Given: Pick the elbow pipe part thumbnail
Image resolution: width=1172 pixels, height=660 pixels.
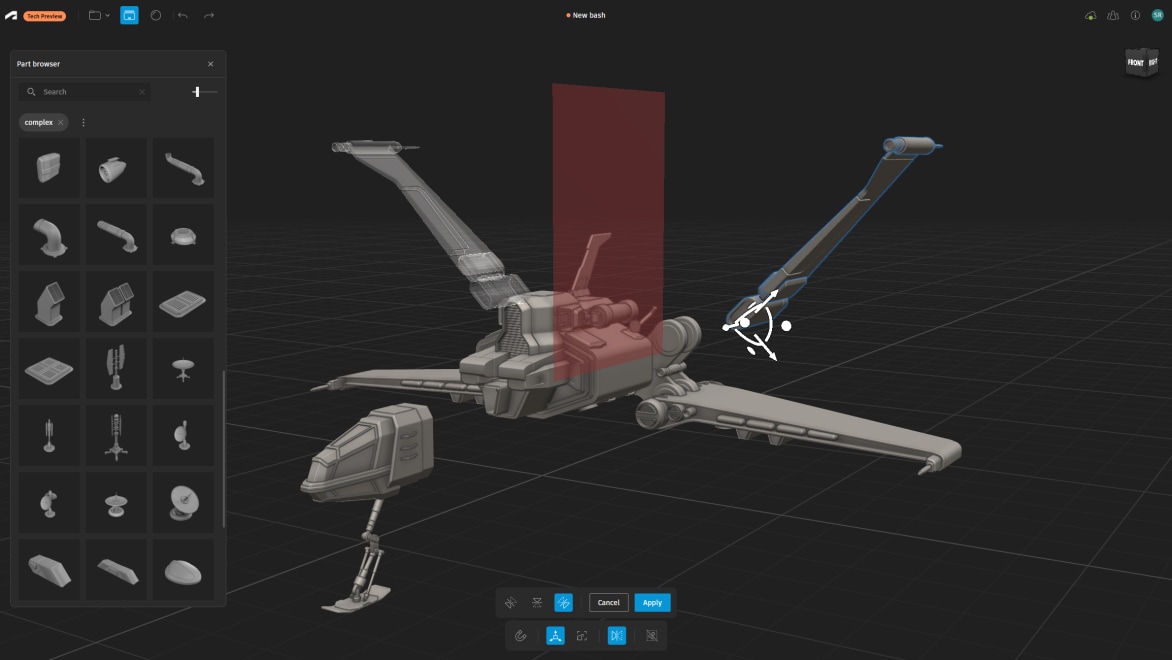Looking at the screenshot, I should click(49, 235).
